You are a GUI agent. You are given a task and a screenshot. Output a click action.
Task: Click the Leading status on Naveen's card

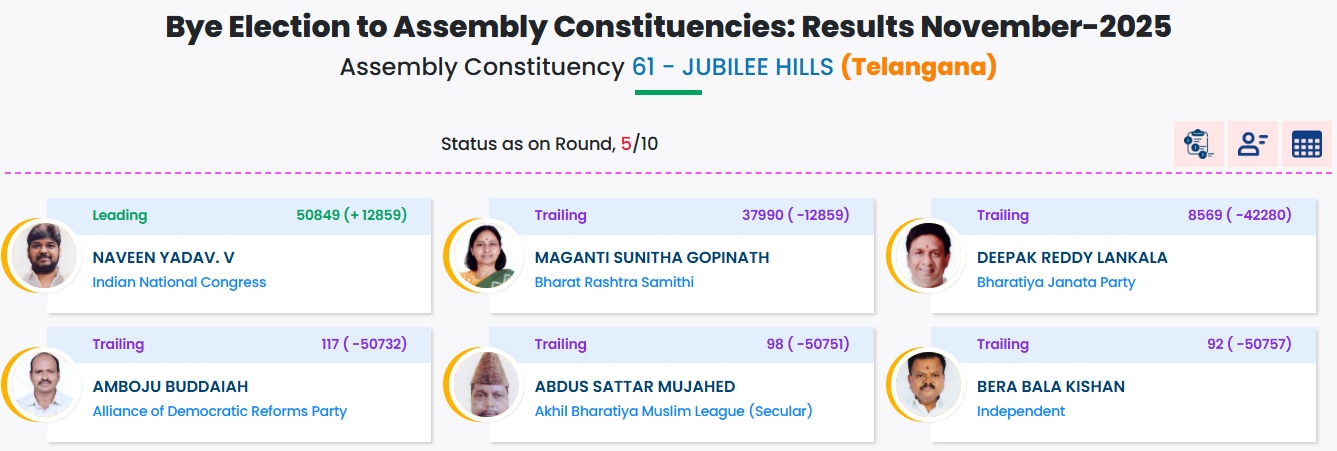point(119,215)
